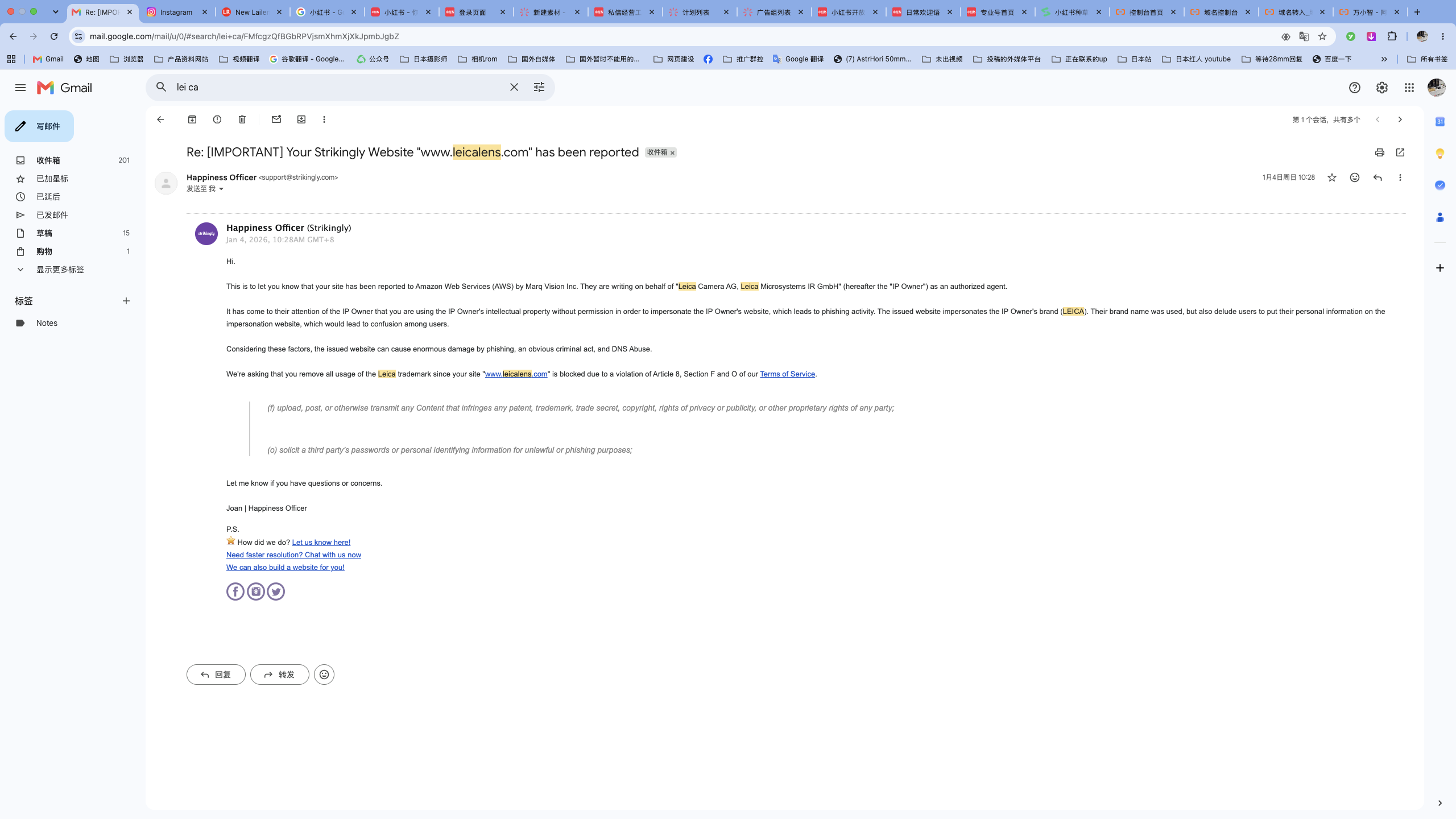
Task: Delete this email with trash icon
Action: pyautogui.click(x=242, y=119)
